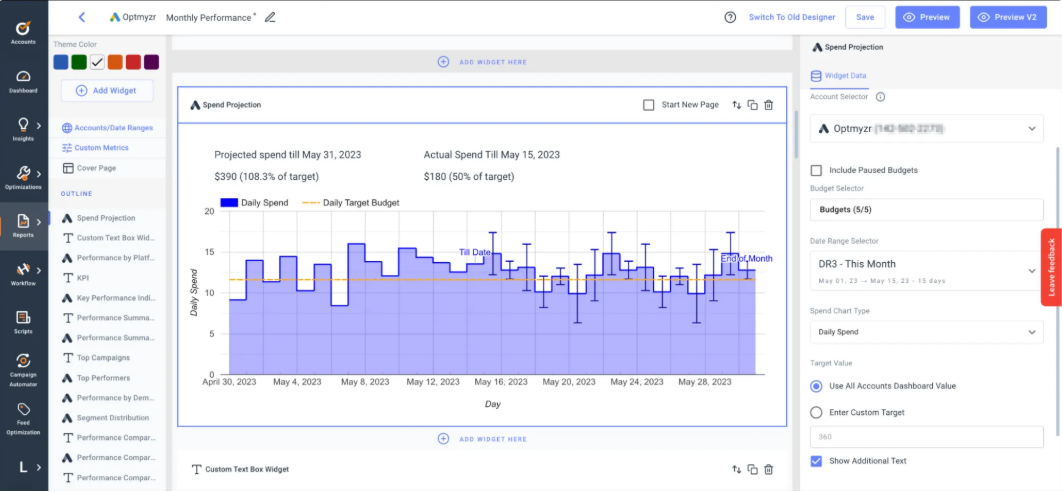The image size is (1062, 492).
Task: Open the Date Range Selector dropdown
Action: (926, 270)
